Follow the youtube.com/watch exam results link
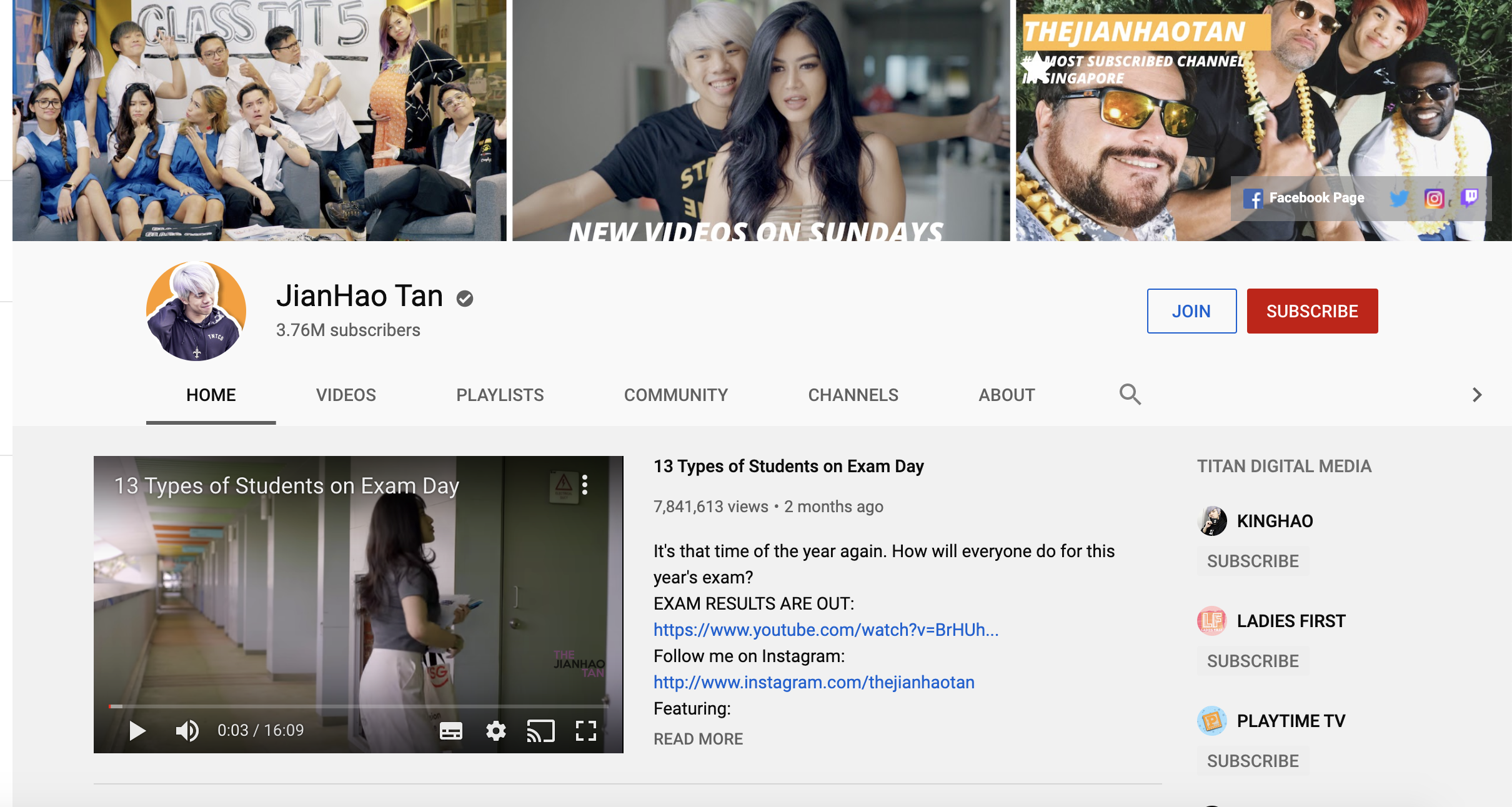This screenshot has height=807, width=1512. (x=826, y=630)
